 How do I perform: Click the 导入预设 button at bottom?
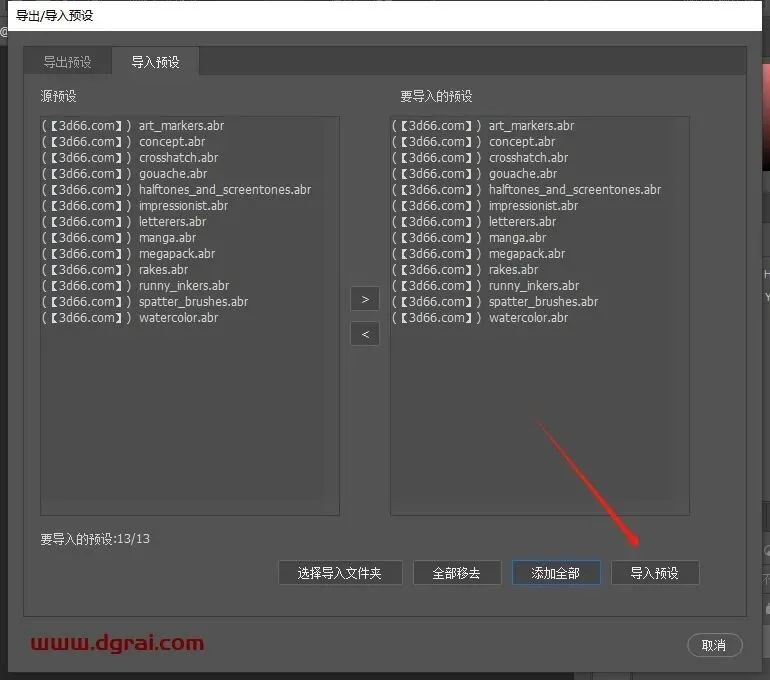pos(655,572)
